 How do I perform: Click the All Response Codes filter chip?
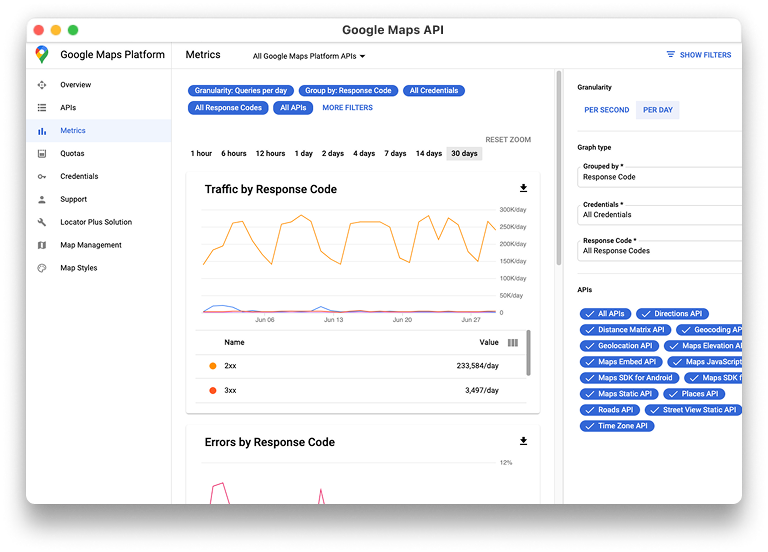(228, 108)
